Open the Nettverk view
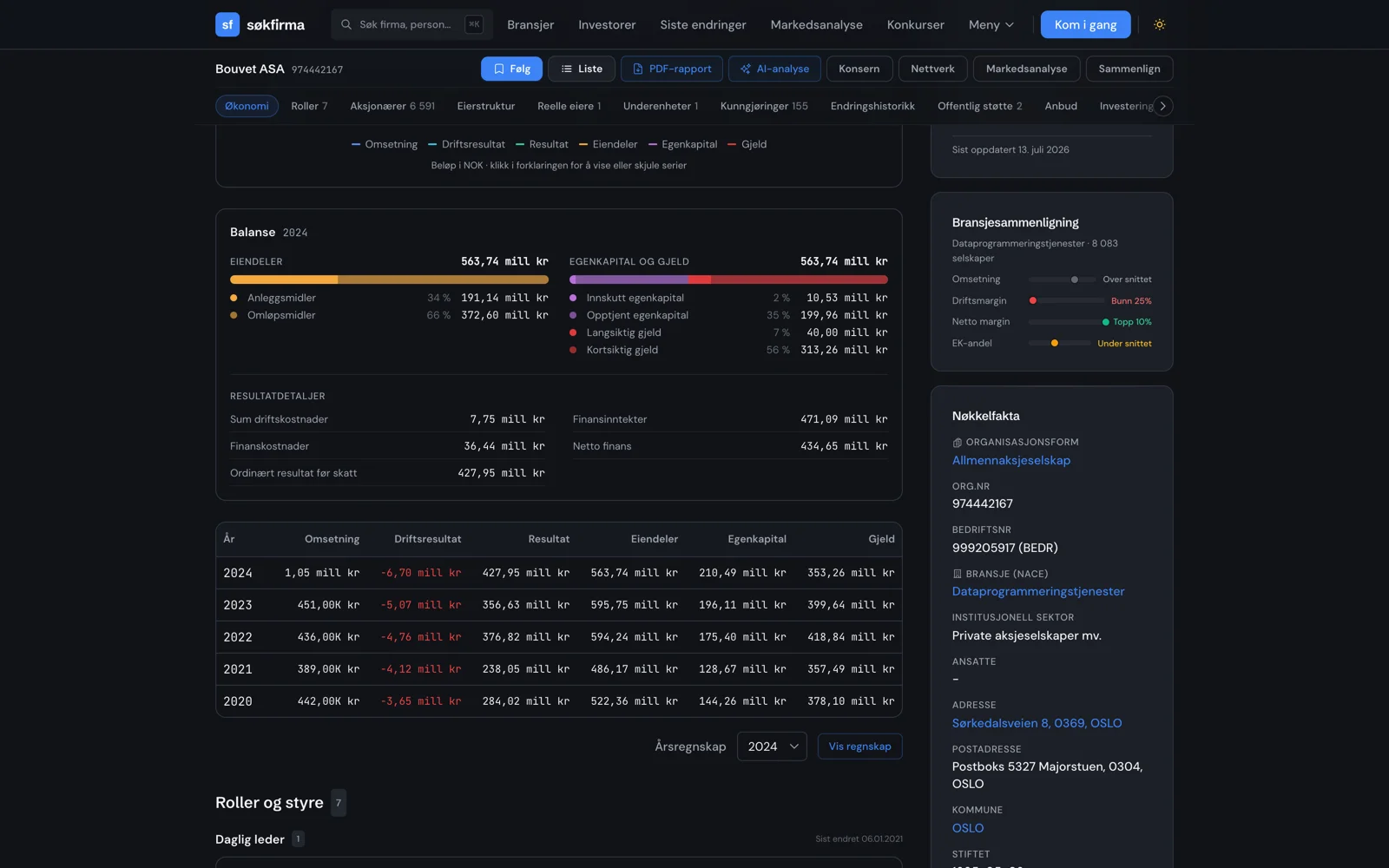The image size is (1389, 868). click(932, 69)
